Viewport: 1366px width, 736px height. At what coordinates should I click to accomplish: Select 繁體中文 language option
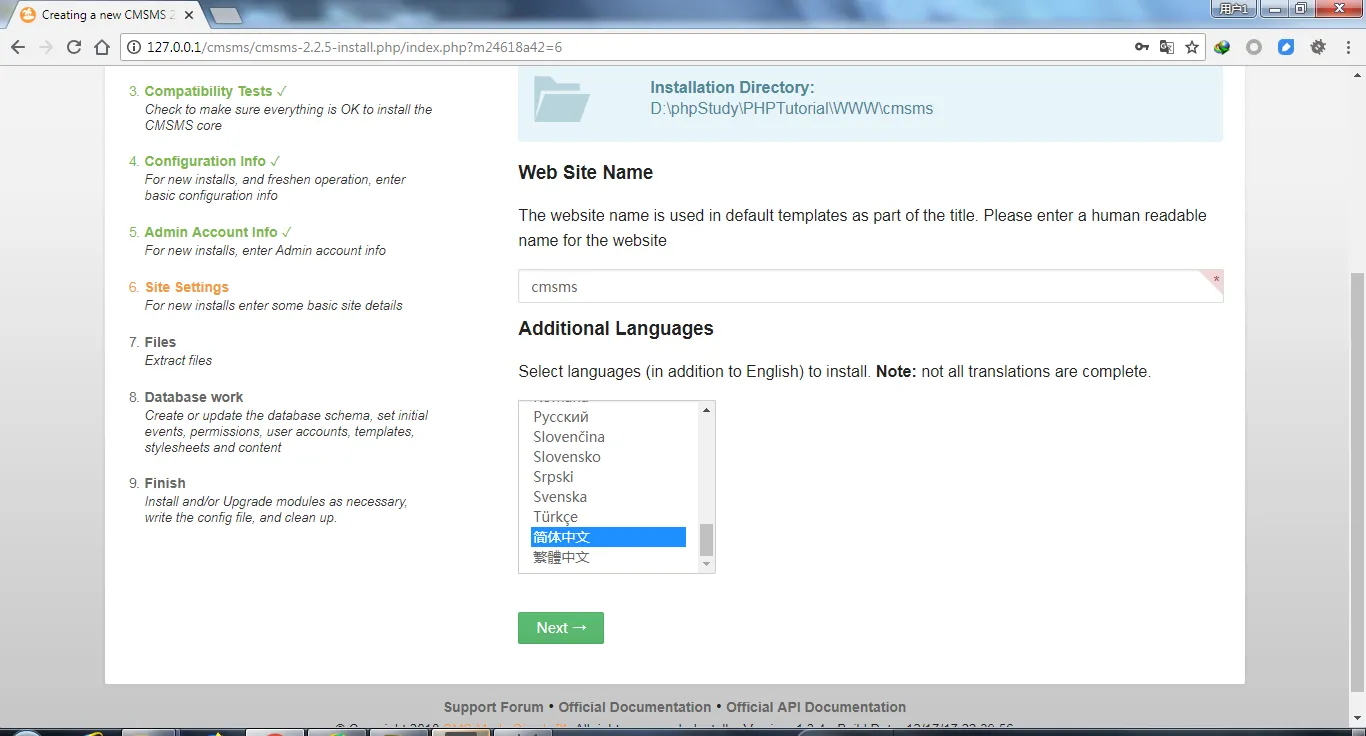562,557
